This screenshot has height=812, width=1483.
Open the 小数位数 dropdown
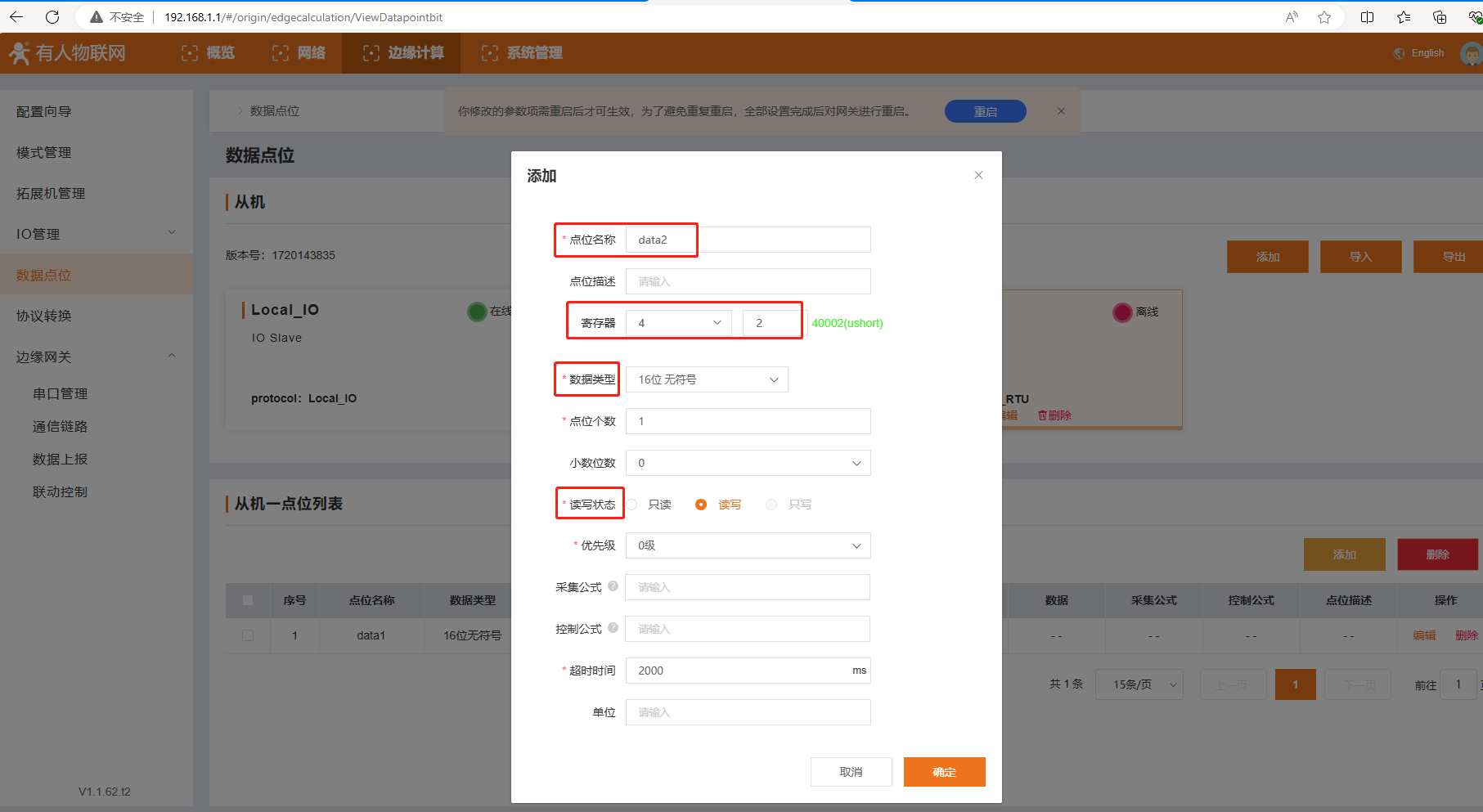tap(748, 463)
